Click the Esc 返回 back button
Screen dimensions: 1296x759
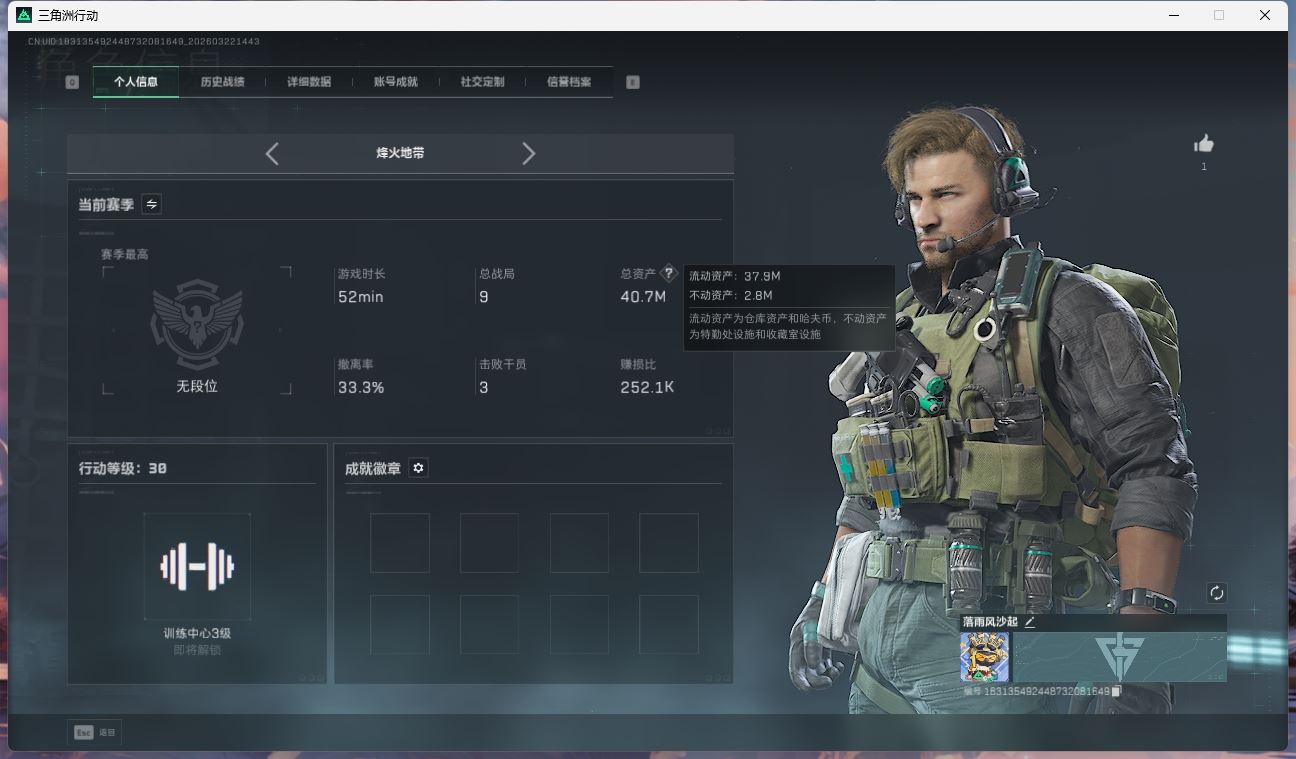[x=94, y=733]
